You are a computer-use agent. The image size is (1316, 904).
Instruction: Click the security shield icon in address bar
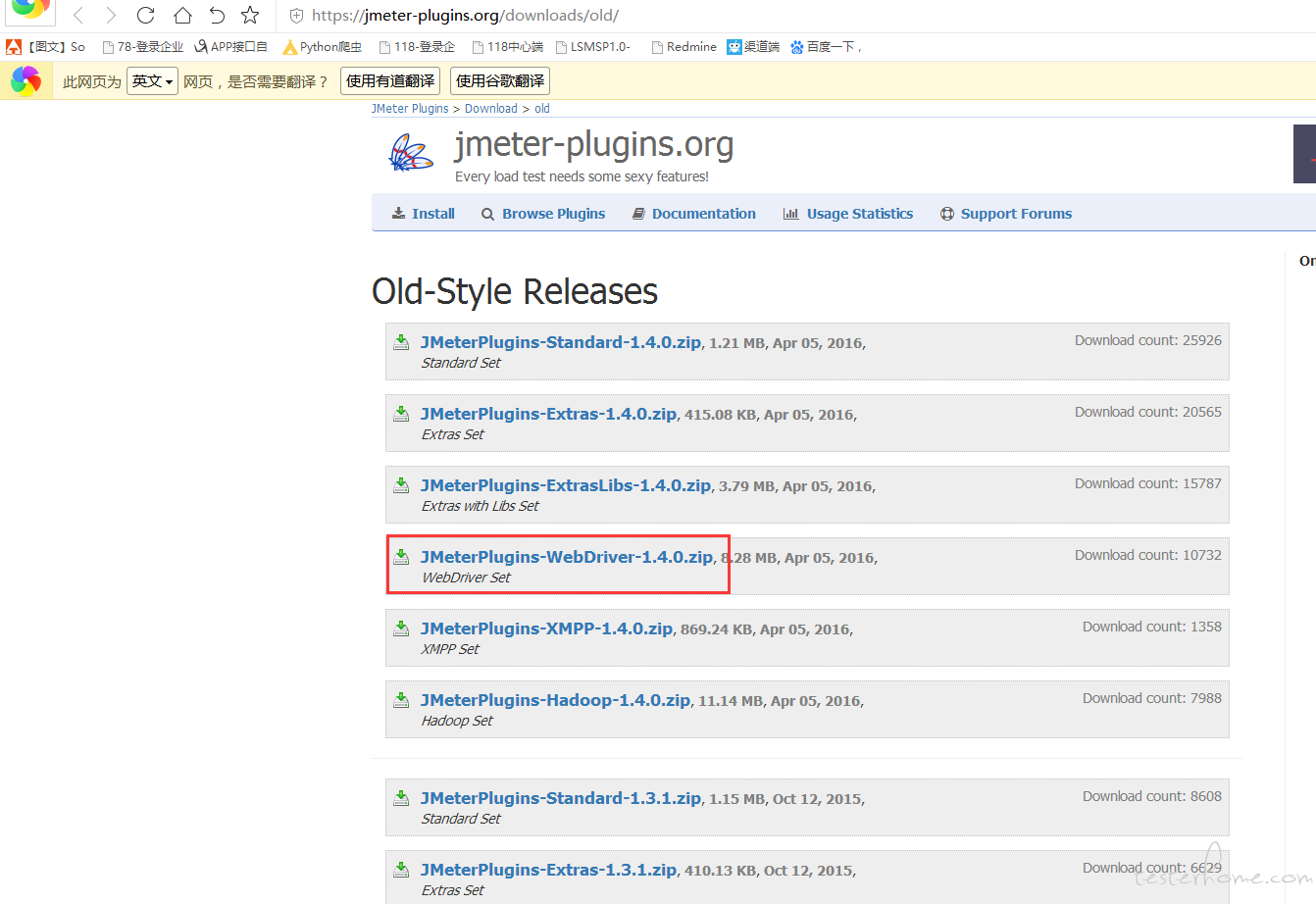coord(296,16)
